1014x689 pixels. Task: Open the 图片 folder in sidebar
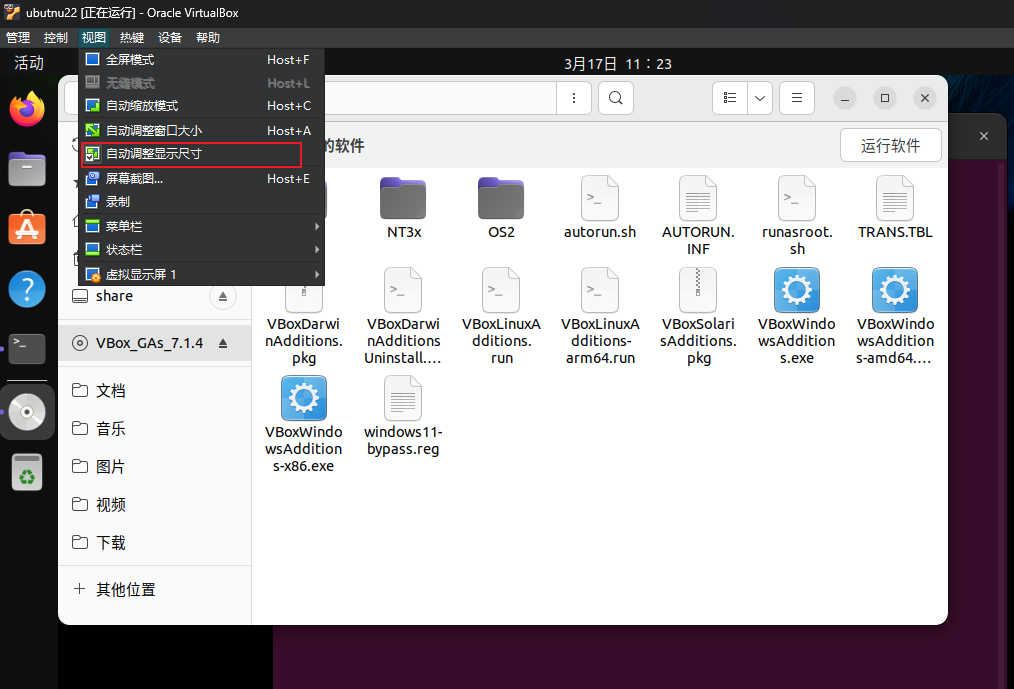click(x=155, y=466)
